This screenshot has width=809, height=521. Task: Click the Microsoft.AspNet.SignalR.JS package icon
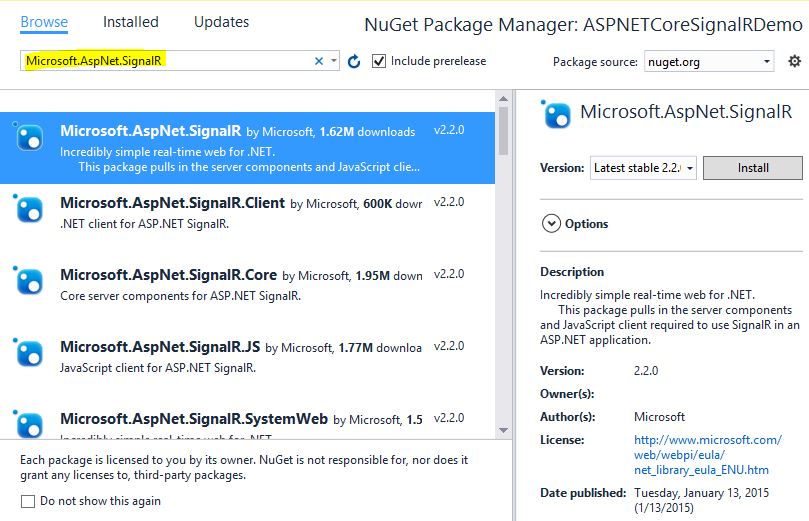click(x=28, y=353)
